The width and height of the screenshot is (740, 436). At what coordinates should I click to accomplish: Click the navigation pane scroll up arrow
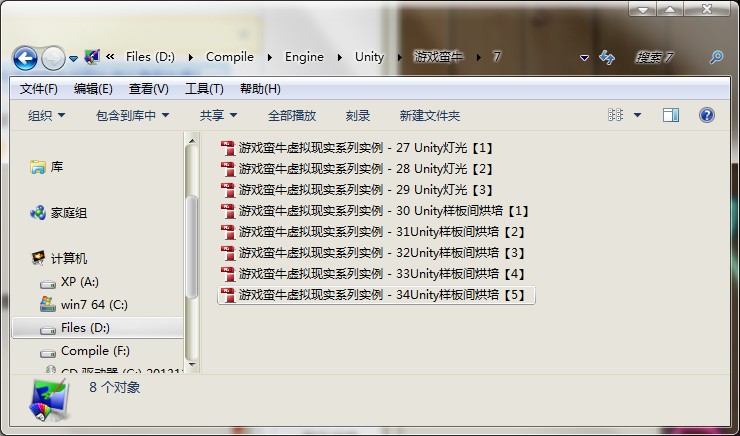click(x=192, y=141)
